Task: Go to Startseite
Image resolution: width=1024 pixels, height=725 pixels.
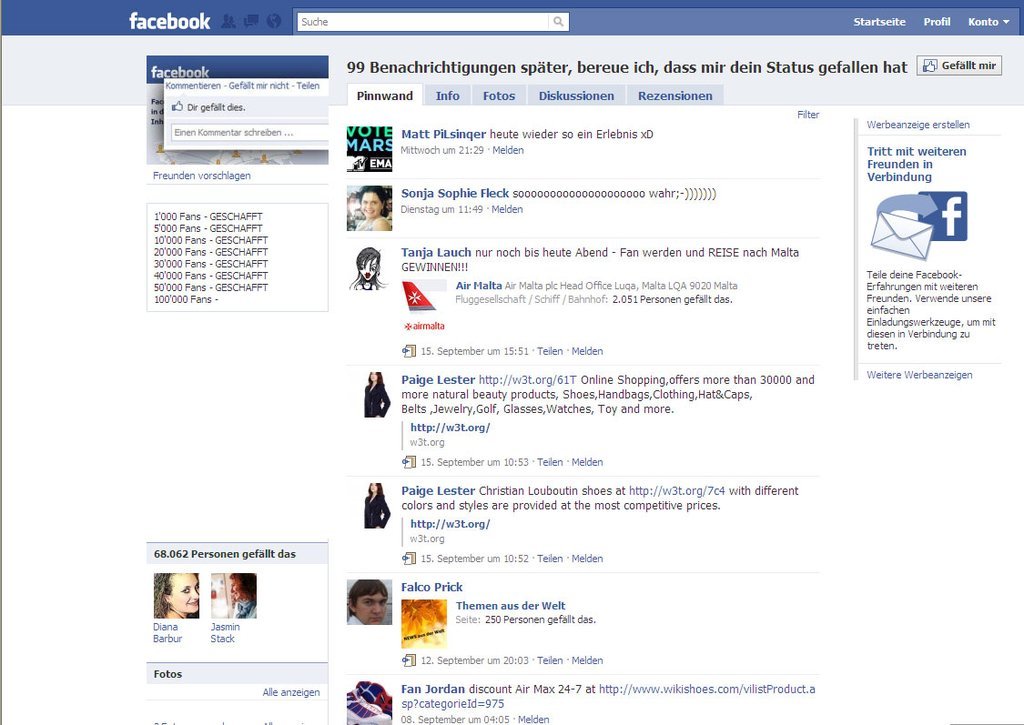Action: [879, 22]
